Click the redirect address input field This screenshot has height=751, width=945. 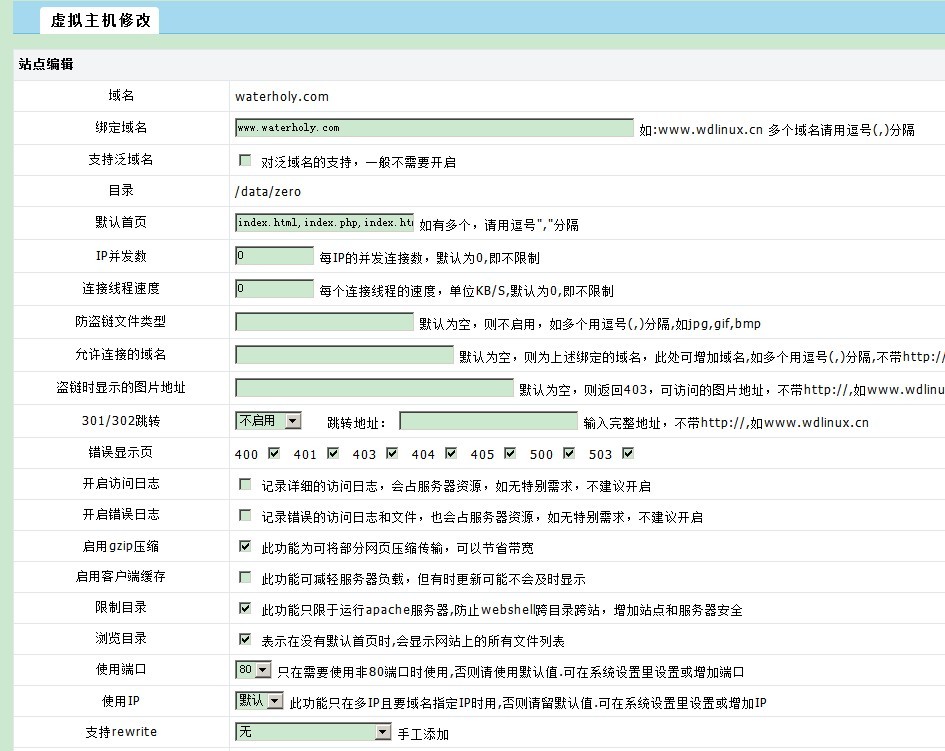point(488,421)
